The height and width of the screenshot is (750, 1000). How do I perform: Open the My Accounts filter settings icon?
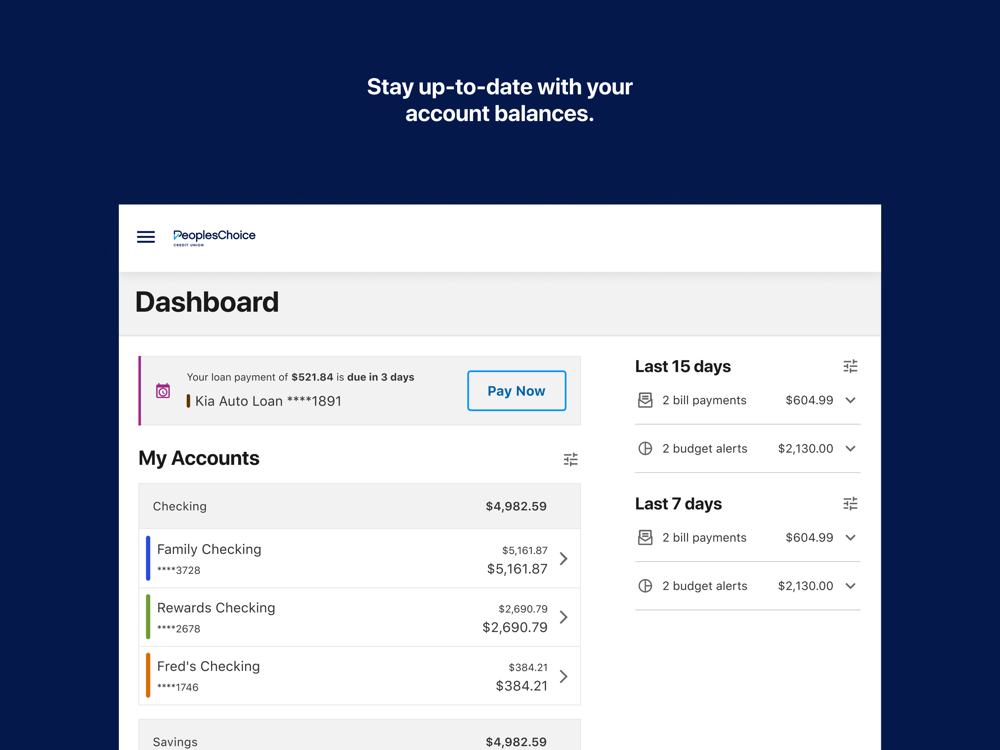(570, 459)
